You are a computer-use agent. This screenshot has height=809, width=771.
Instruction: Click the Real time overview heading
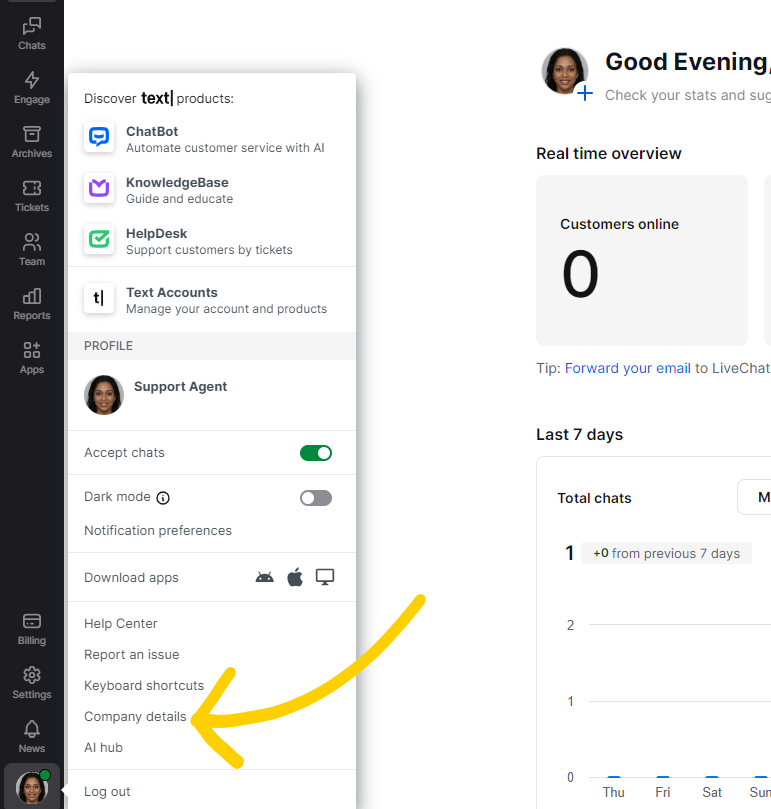(x=608, y=153)
